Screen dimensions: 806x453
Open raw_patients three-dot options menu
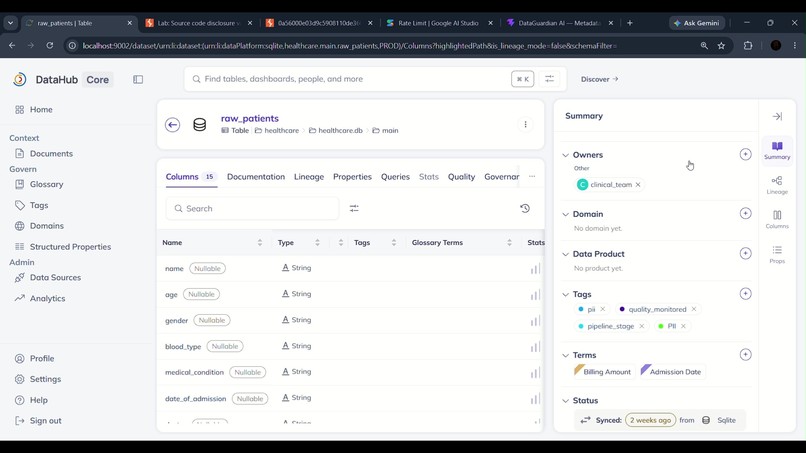coord(525,124)
